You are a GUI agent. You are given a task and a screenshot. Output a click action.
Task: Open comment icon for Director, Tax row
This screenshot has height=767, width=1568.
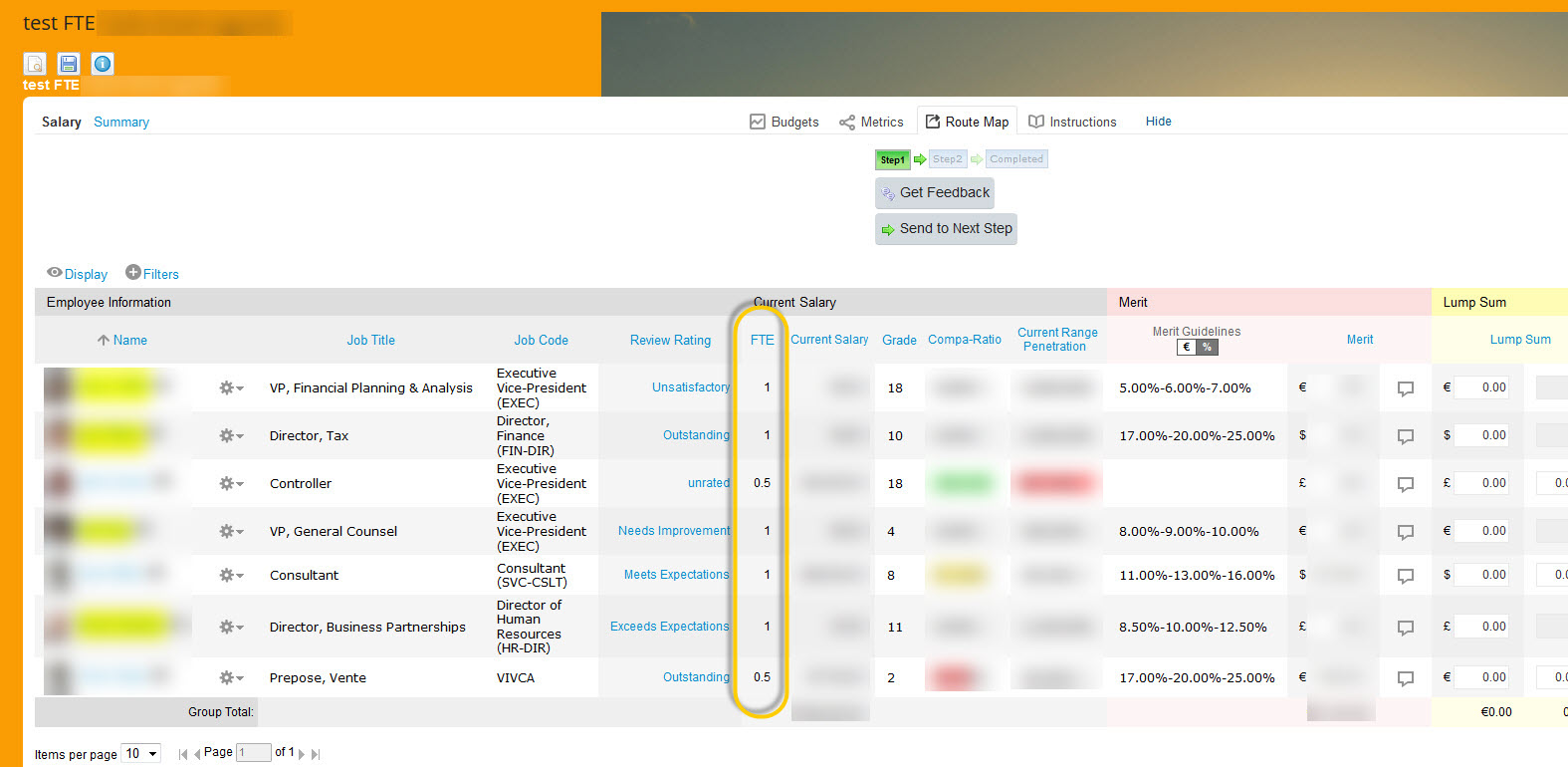(1406, 436)
